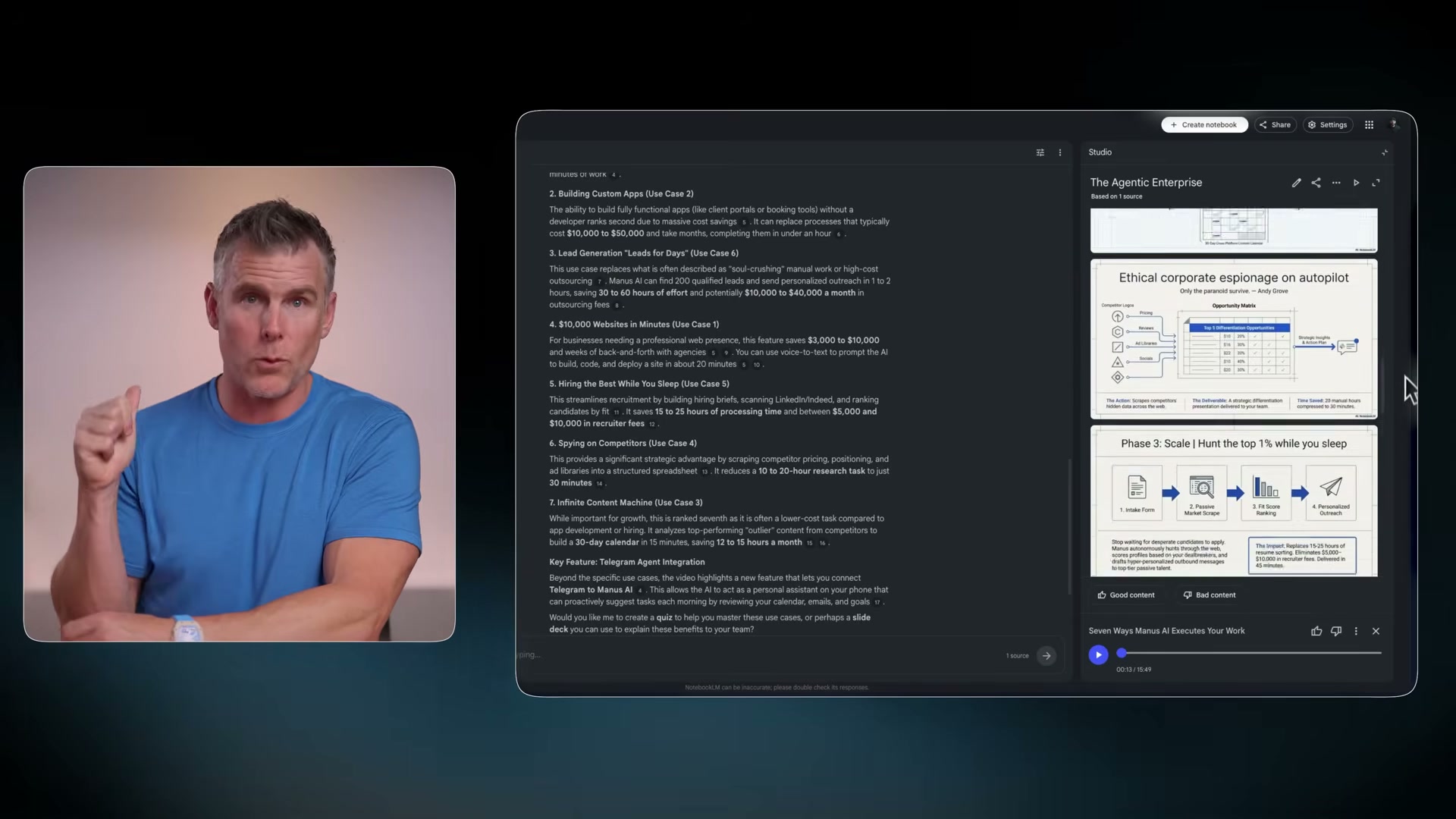This screenshot has height=819, width=1456.
Task: Click citation 17 after emails and goals
Action: [x=877, y=602]
